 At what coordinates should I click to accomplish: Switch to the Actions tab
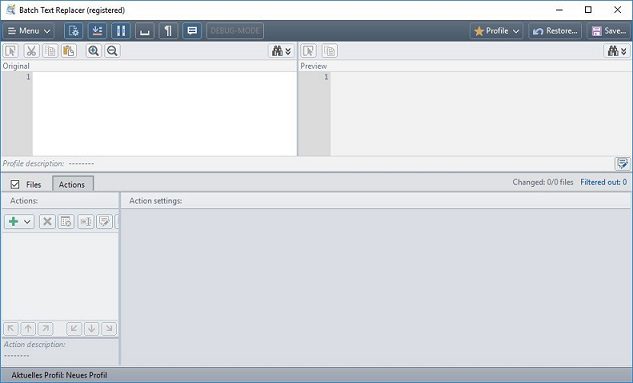(x=73, y=184)
